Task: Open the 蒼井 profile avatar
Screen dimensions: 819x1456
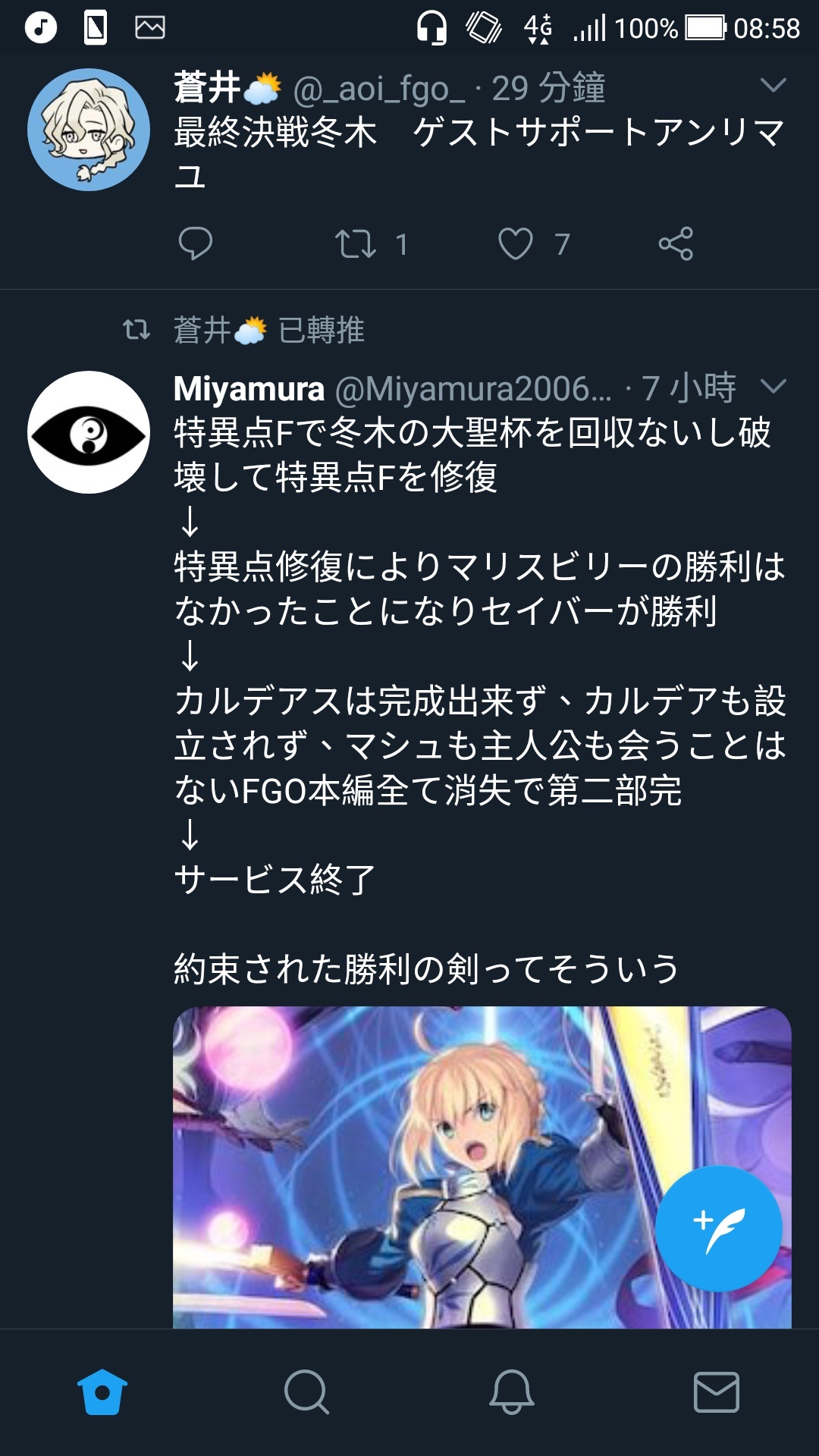Action: coord(89,130)
